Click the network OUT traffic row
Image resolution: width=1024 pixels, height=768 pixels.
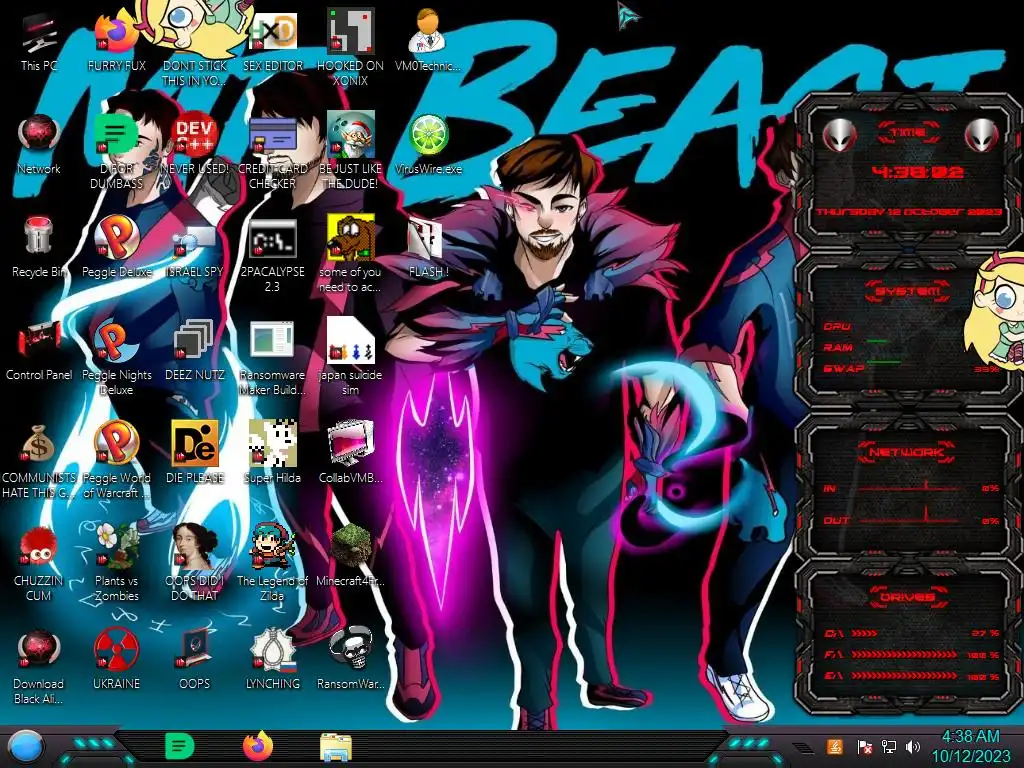point(912,520)
